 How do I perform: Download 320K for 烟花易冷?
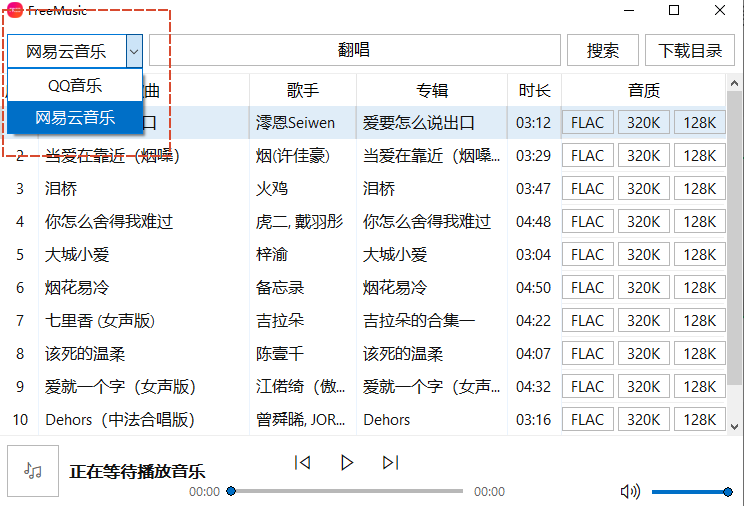pos(643,288)
